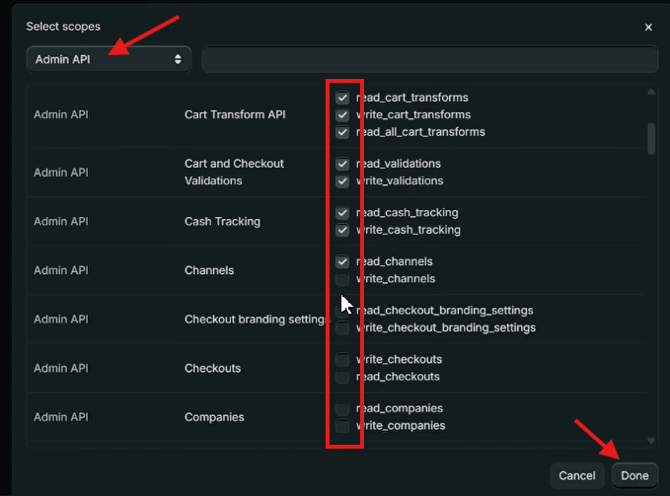This screenshot has width=670, height=496.
Task: Uncheck read_all_cart_transforms checkbox
Action: (343, 132)
